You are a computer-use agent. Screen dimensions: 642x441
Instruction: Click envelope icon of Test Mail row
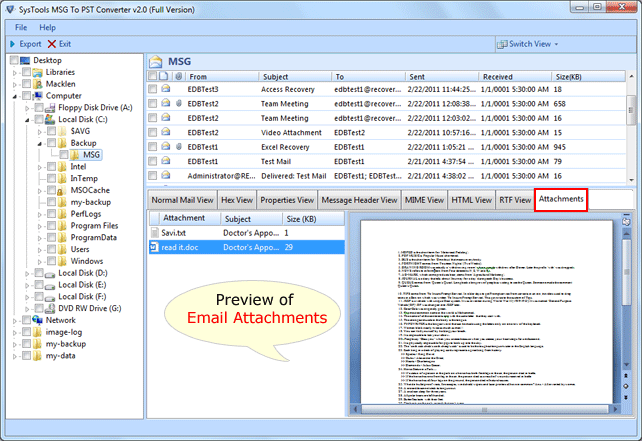click(x=166, y=161)
